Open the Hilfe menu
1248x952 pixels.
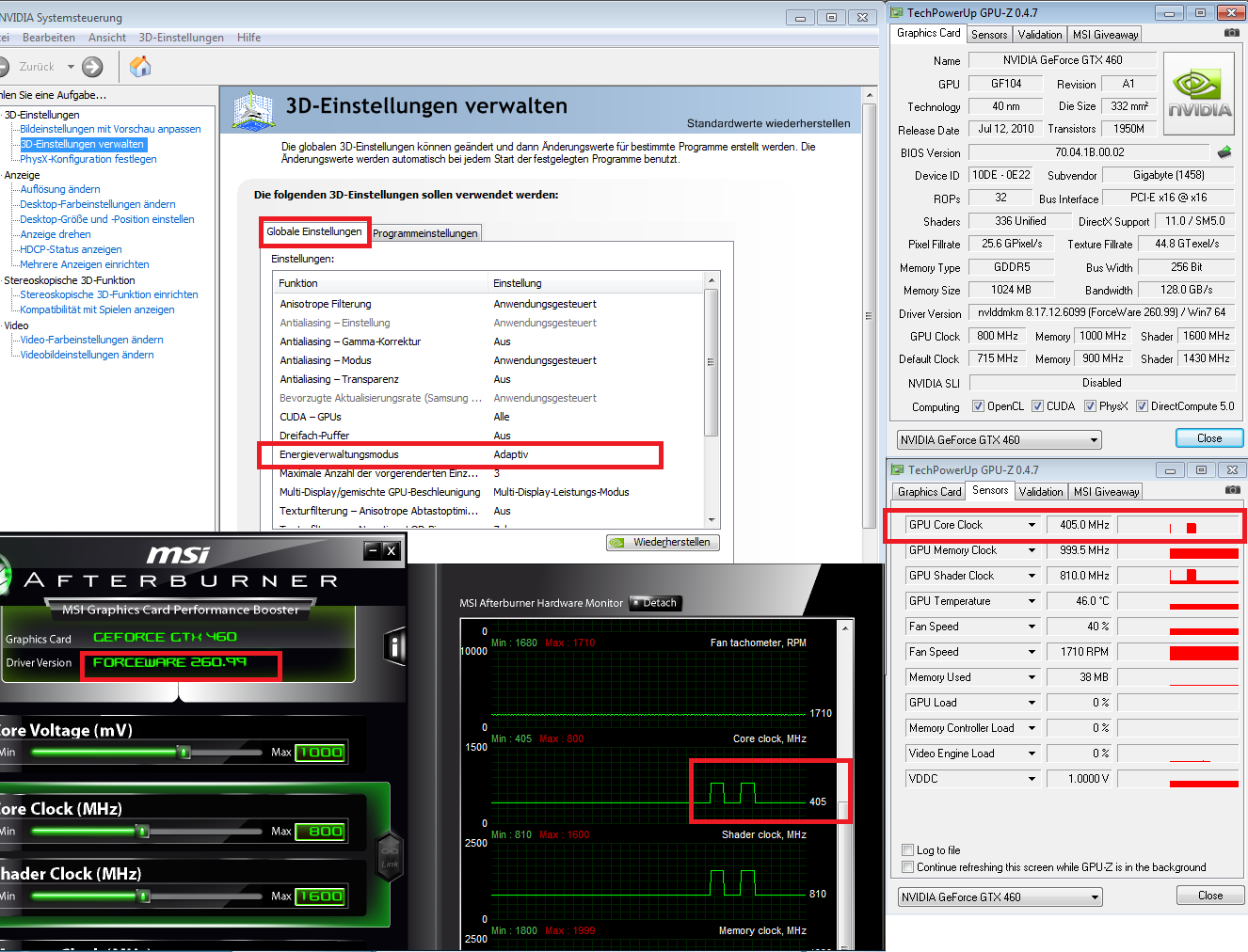[x=249, y=38]
